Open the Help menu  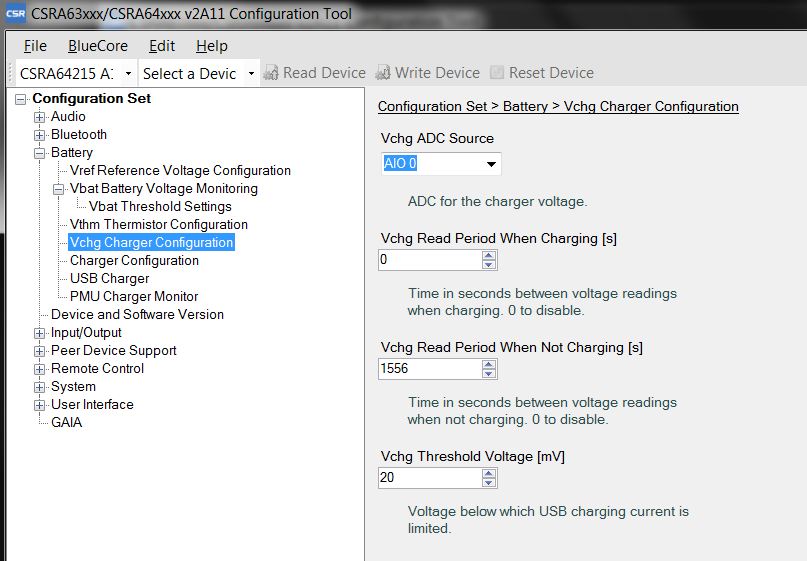pos(211,46)
